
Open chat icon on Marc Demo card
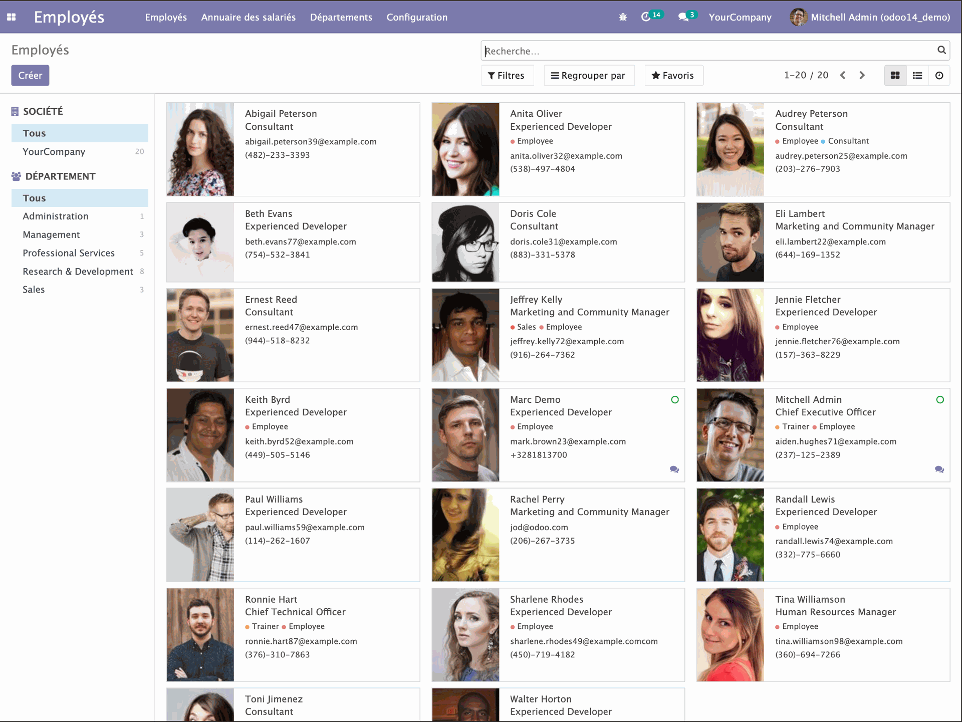[x=674, y=469]
